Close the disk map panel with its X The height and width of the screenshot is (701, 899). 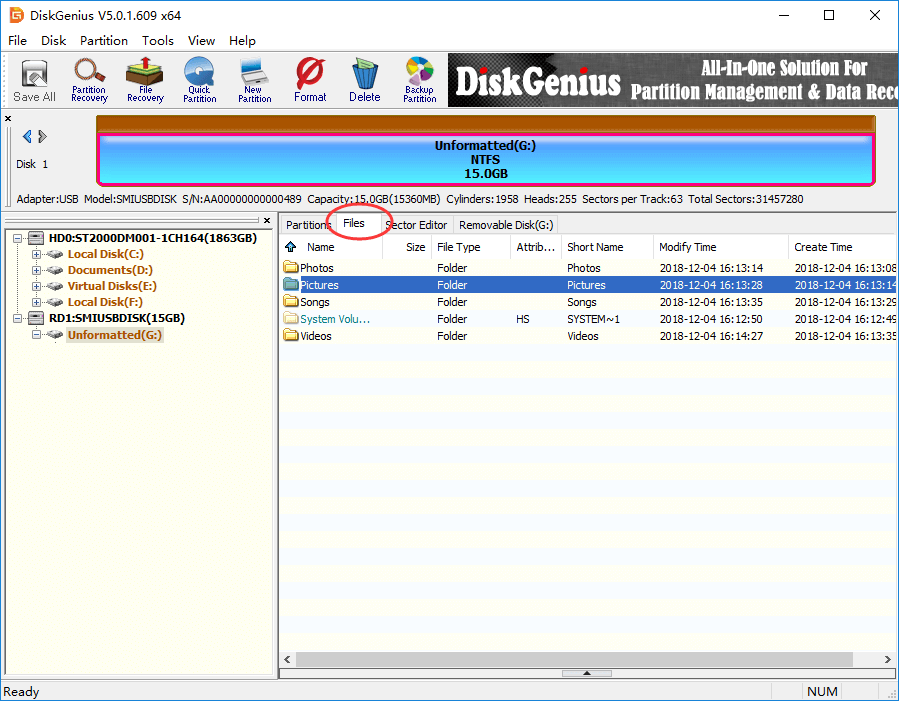8,119
